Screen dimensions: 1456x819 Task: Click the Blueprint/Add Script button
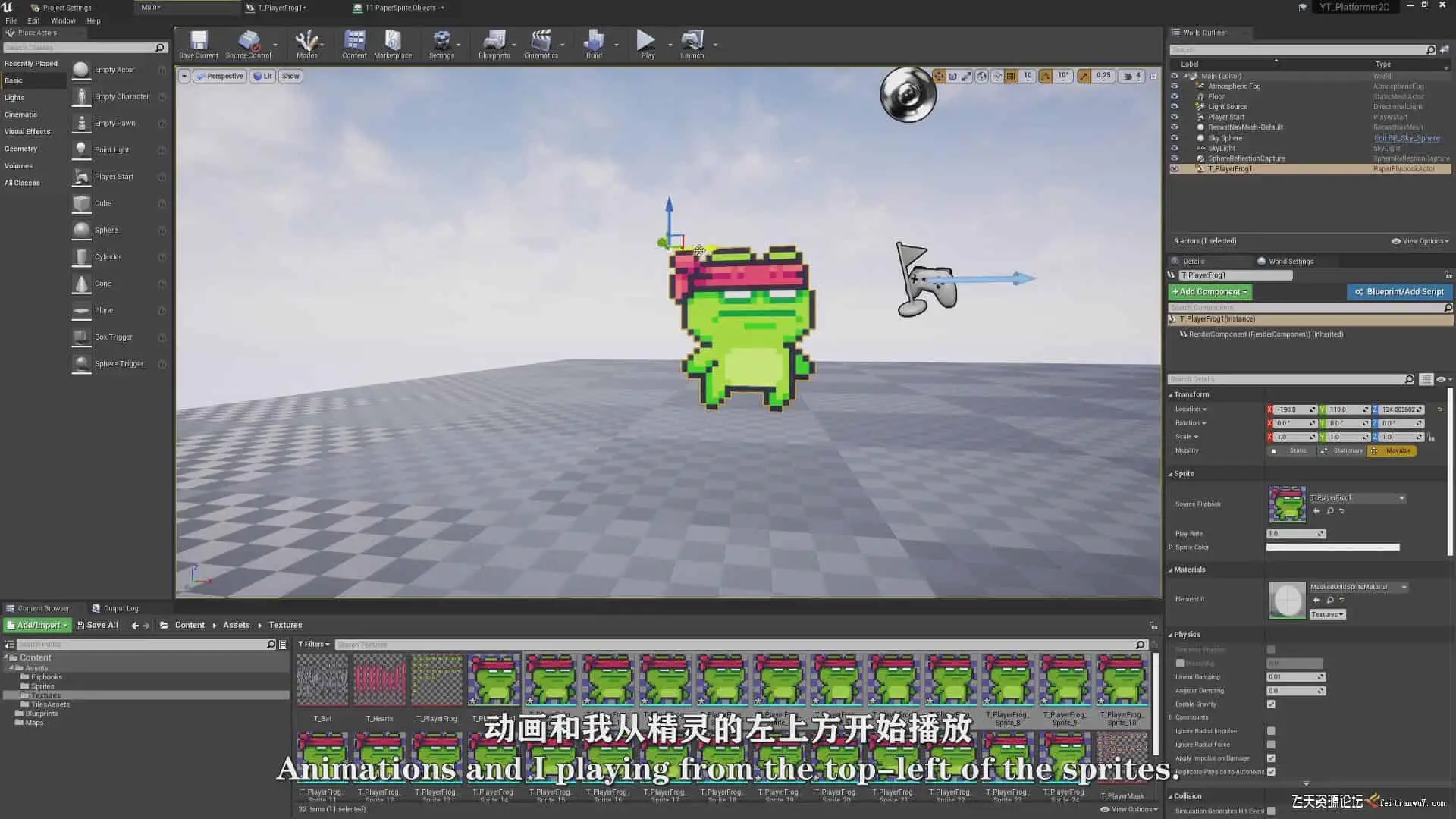tap(1399, 292)
